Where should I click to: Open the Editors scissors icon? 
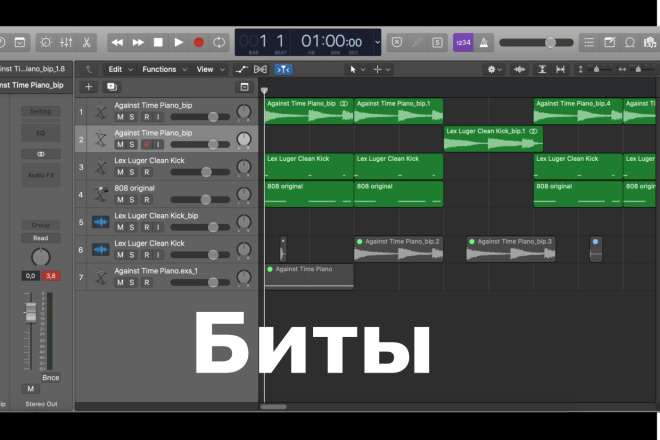pos(86,43)
